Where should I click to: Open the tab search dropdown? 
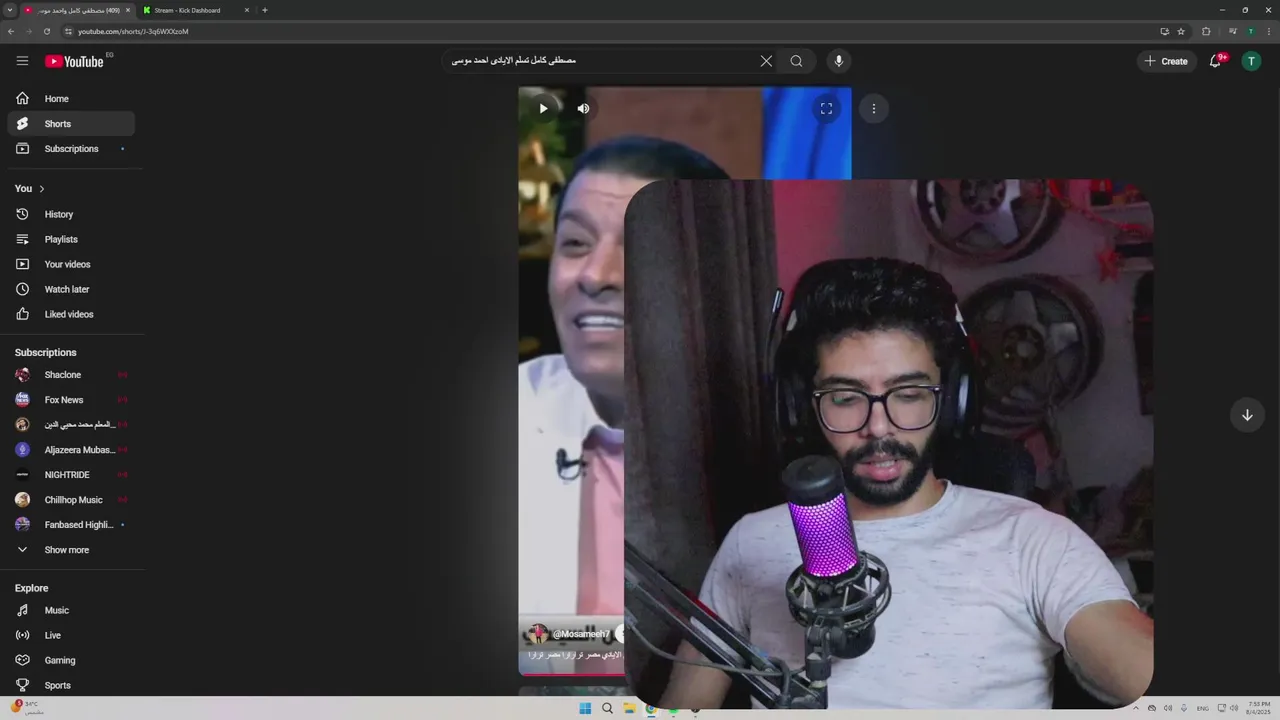point(10,10)
